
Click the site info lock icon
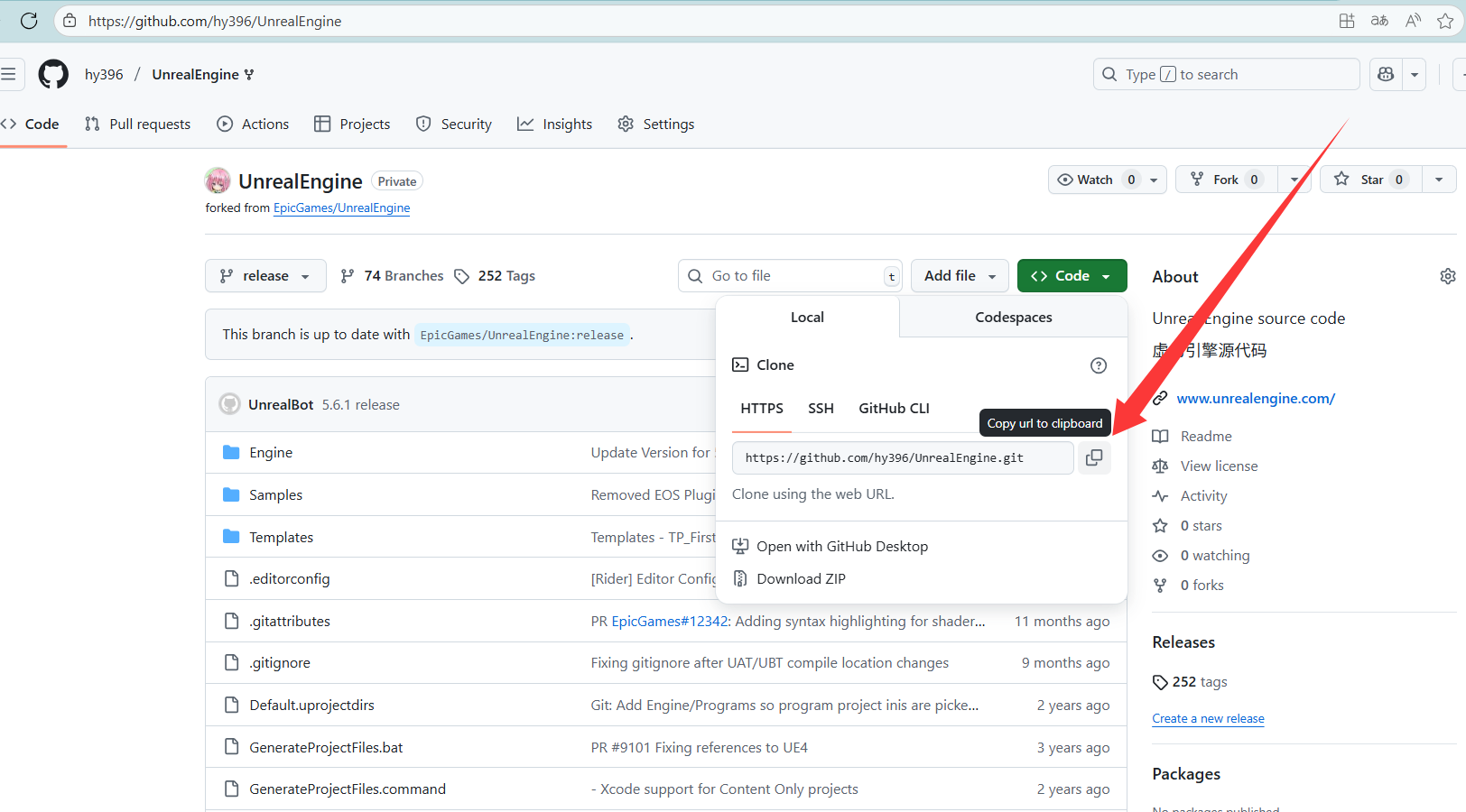pyautogui.click(x=70, y=21)
